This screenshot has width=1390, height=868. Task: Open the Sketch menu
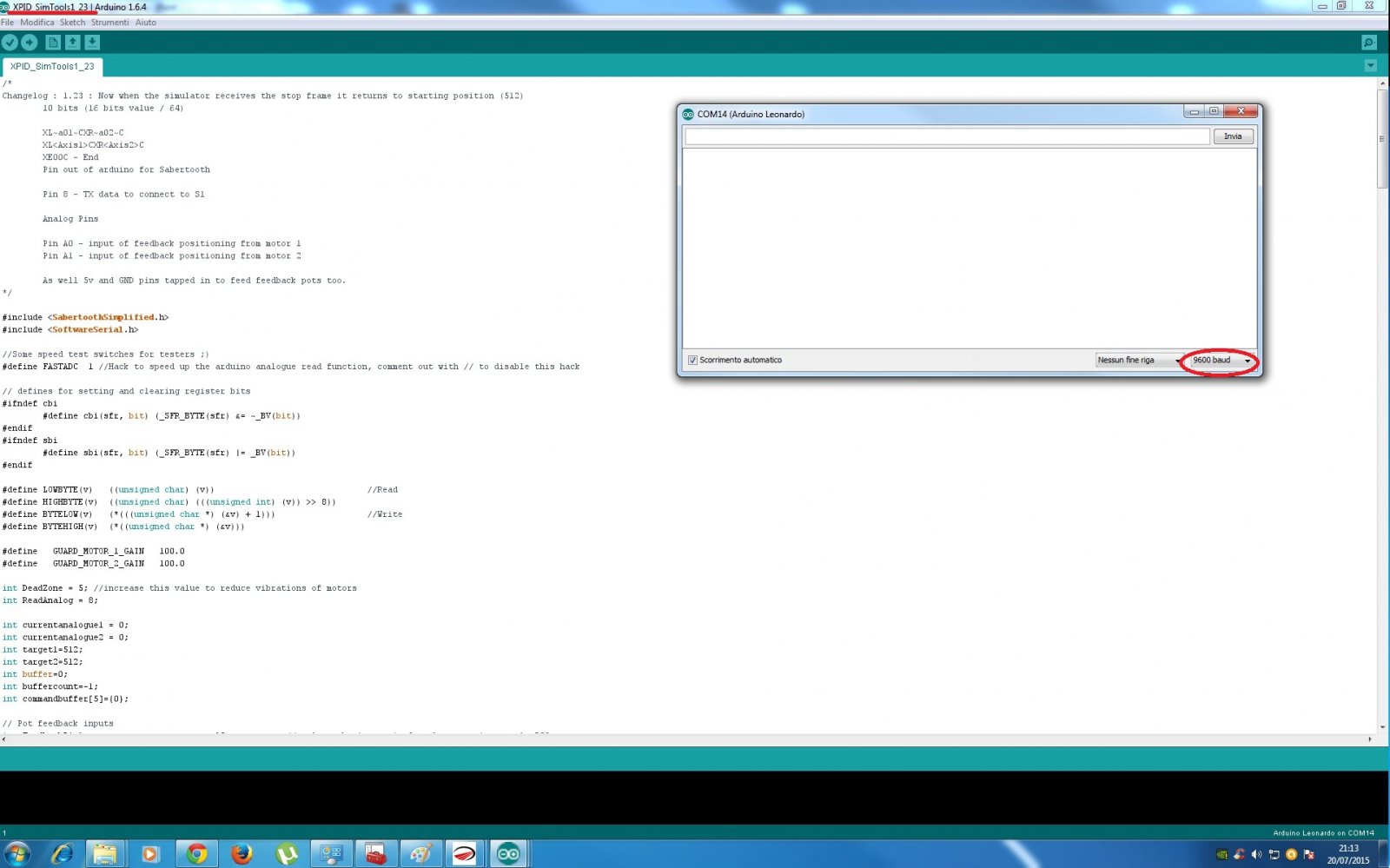(x=73, y=23)
